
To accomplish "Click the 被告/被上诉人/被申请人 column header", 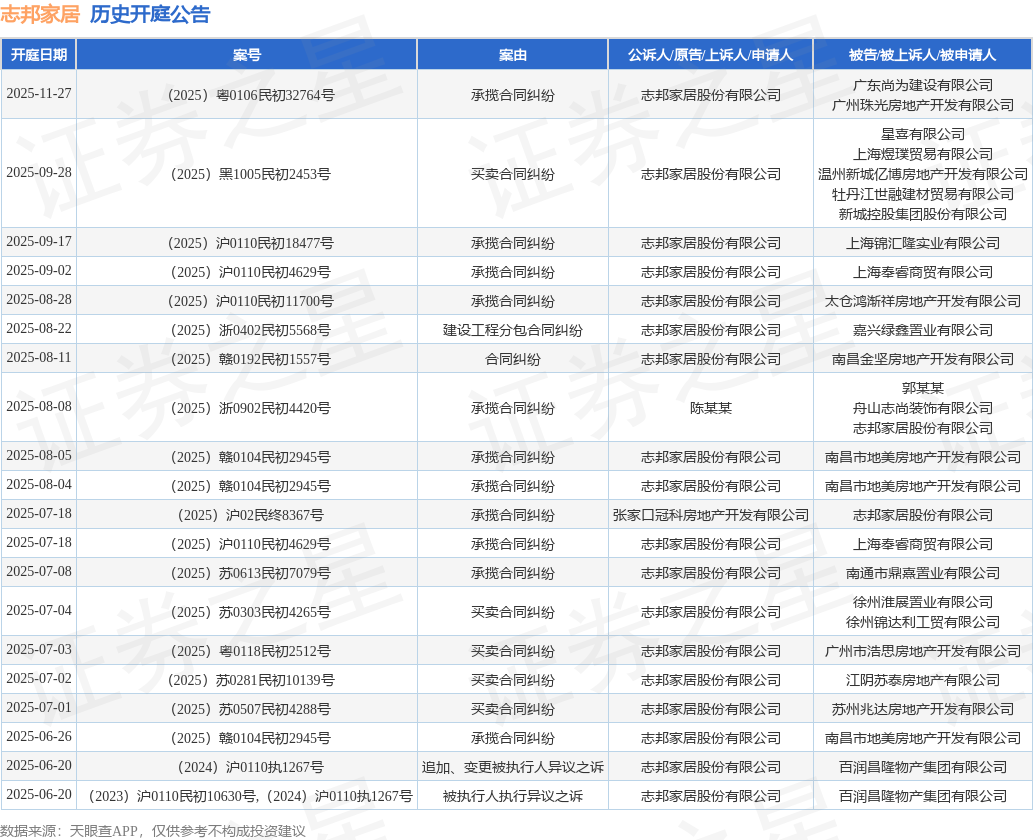I will click(x=922, y=55).
